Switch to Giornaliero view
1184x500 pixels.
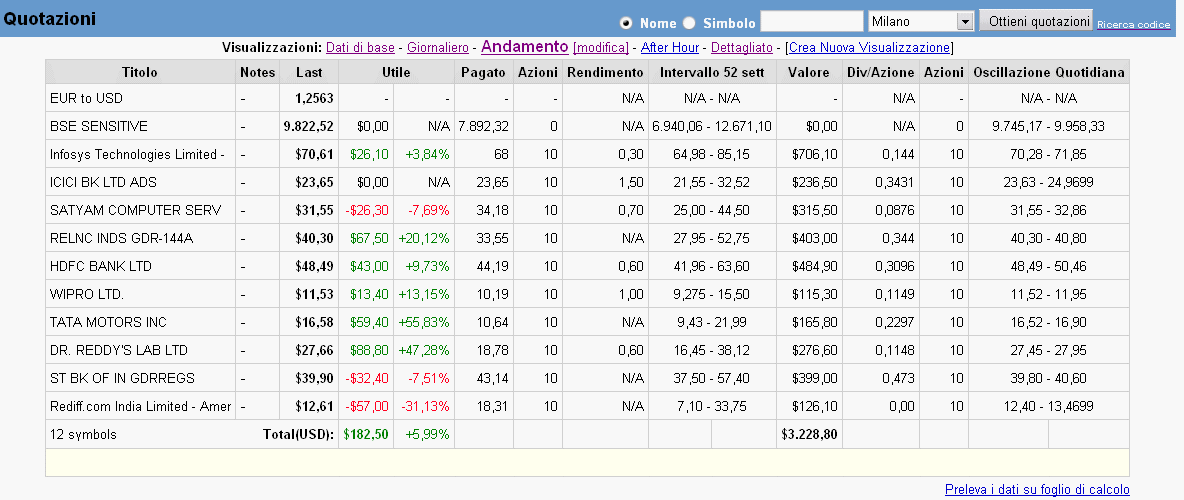[437, 48]
